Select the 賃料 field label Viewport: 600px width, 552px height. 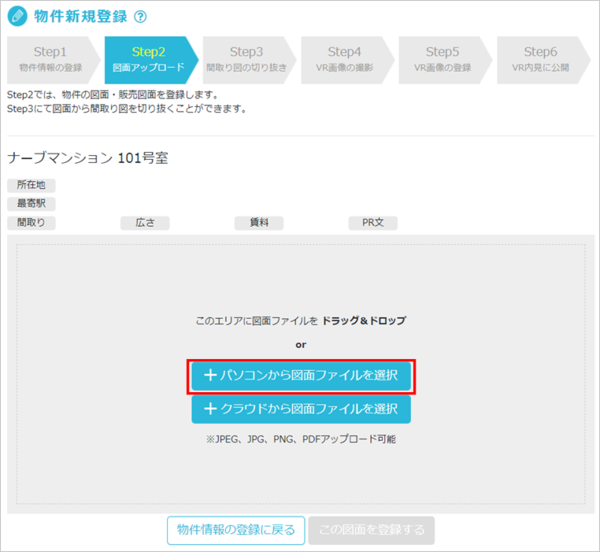point(259,223)
